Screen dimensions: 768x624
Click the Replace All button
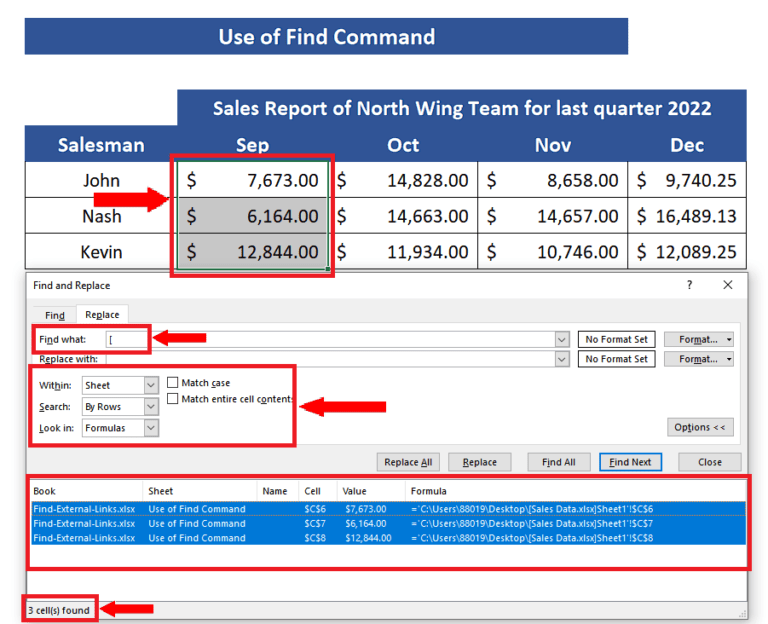[408, 462]
